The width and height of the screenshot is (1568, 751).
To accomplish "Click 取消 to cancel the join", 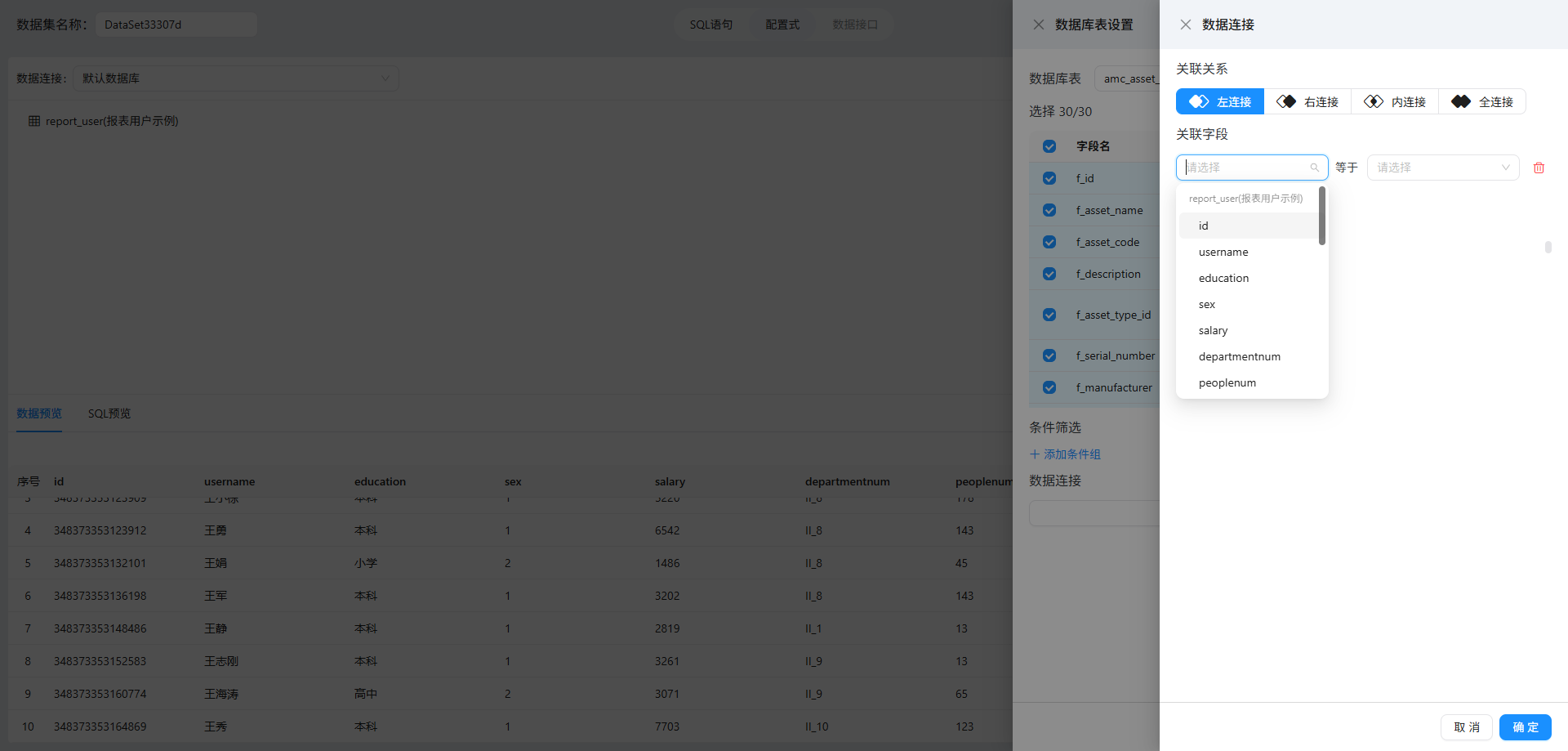I will (1467, 727).
